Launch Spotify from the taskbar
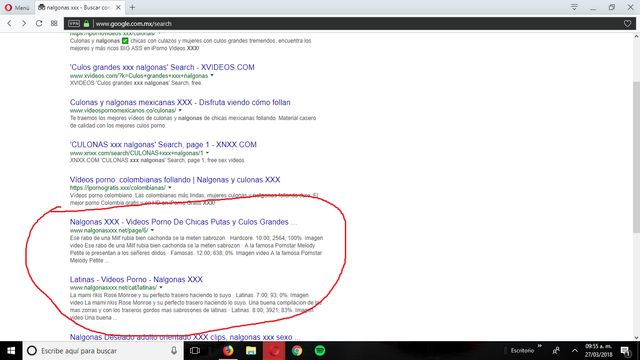This screenshot has height=360, width=640. (320, 351)
